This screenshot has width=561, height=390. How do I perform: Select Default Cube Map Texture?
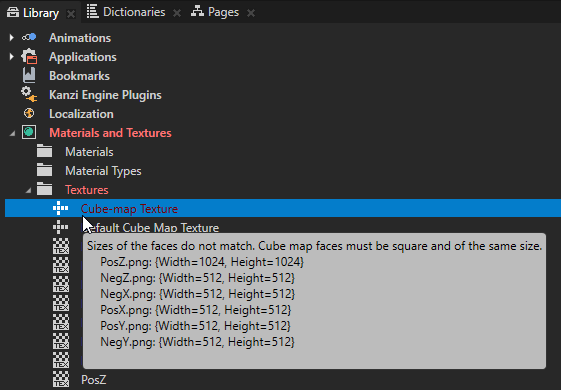tap(154, 228)
